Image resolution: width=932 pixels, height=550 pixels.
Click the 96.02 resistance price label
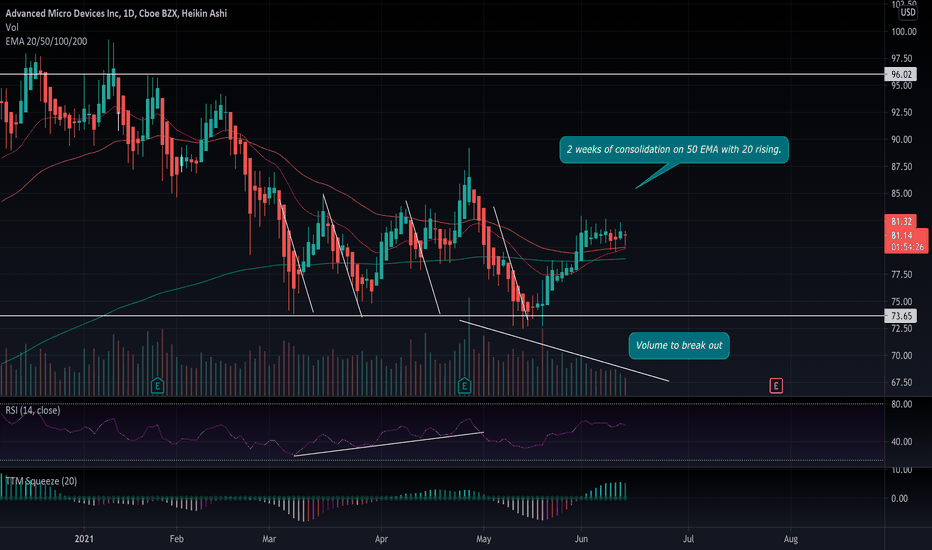[901, 74]
